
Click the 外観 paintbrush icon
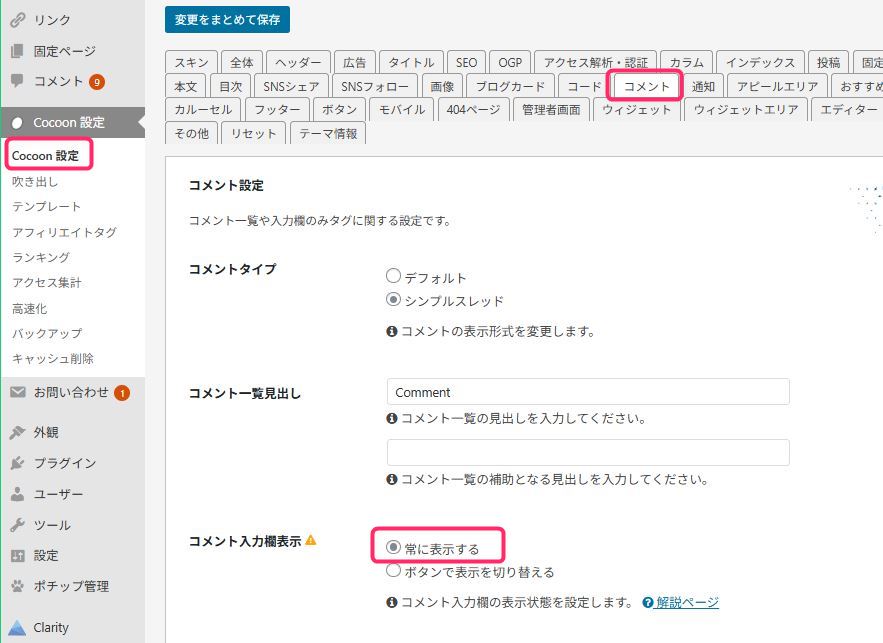17,432
